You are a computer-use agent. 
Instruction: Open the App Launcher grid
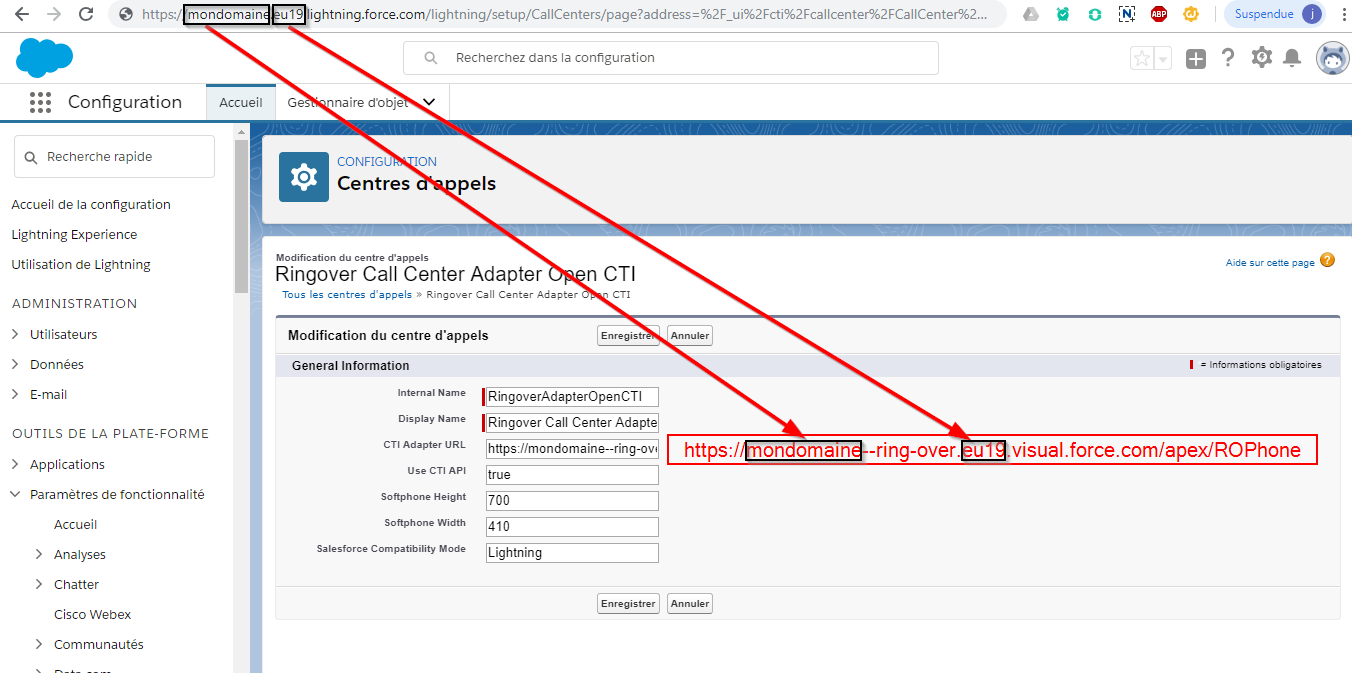point(40,102)
